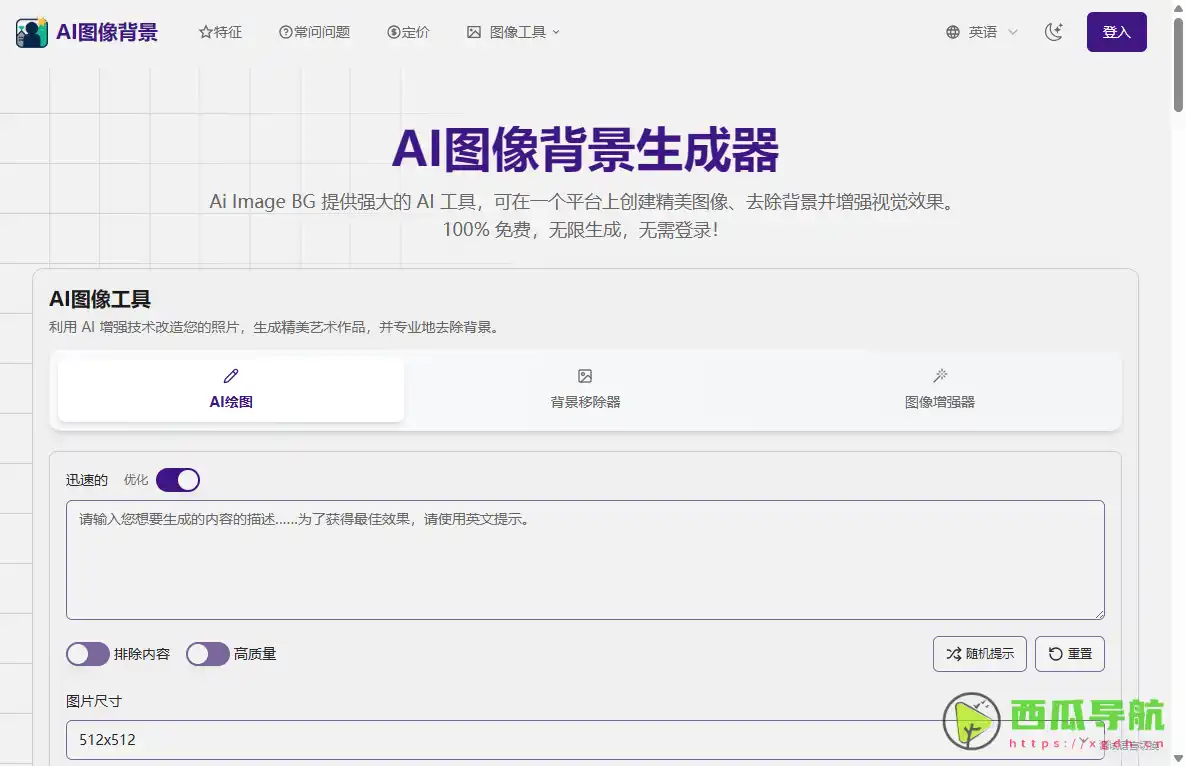The height and width of the screenshot is (766, 1186).
Task: Click the page vertical scrollbar thumb
Action: coord(1178,65)
